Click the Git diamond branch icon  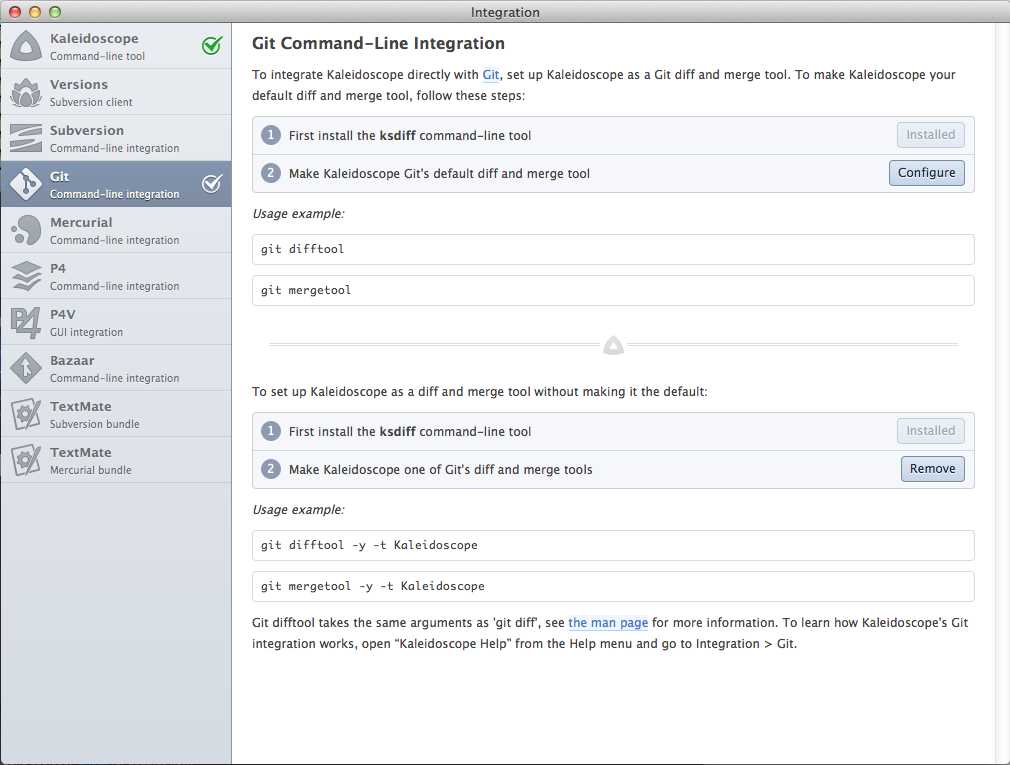pos(26,184)
